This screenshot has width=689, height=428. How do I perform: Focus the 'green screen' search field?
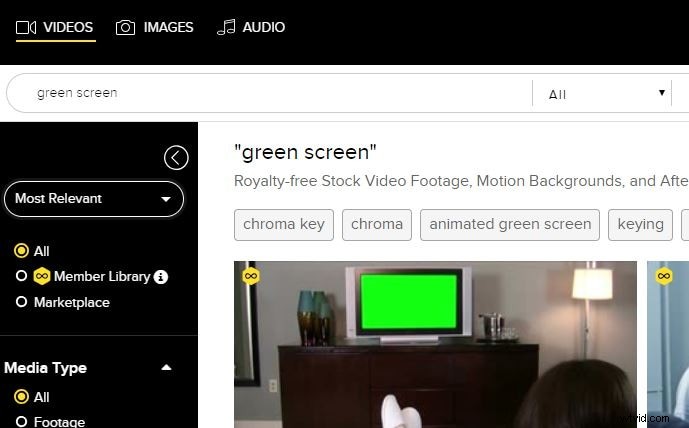pyautogui.click(x=269, y=93)
